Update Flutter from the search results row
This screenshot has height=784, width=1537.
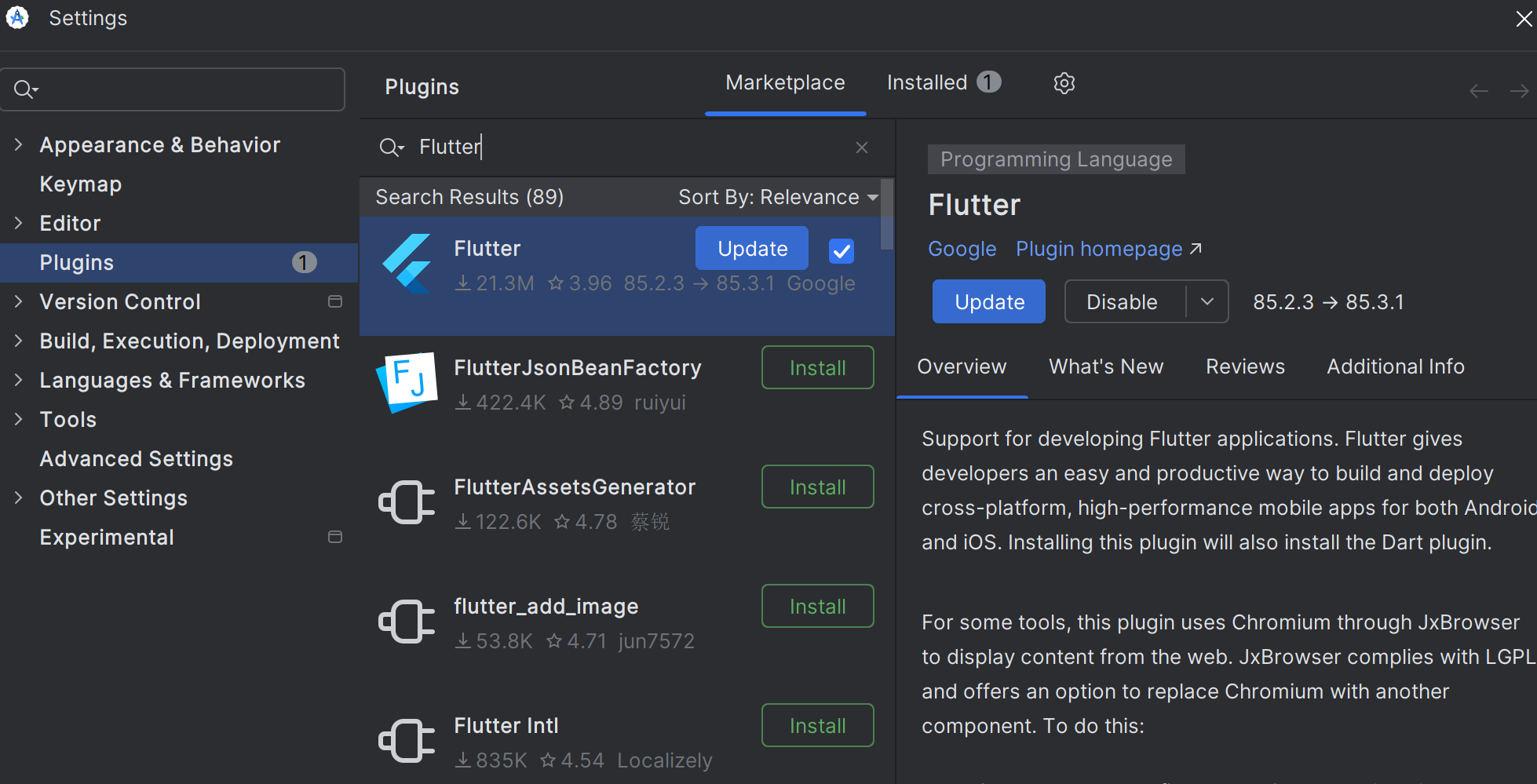point(752,248)
